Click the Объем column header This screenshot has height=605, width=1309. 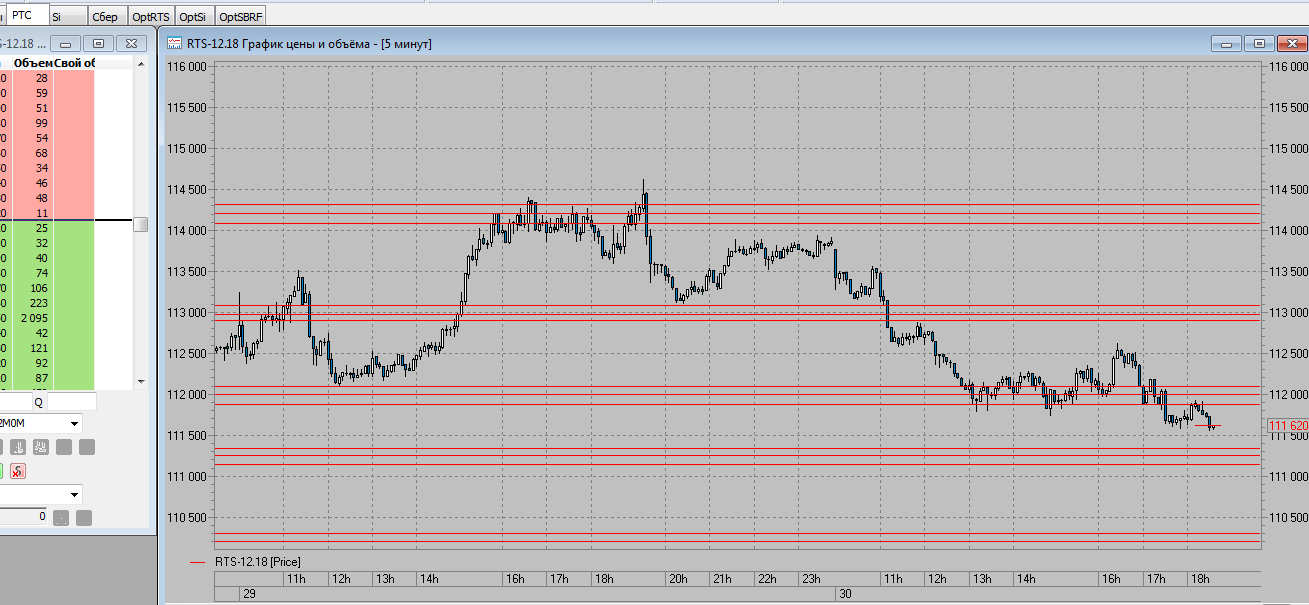tap(33, 63)
